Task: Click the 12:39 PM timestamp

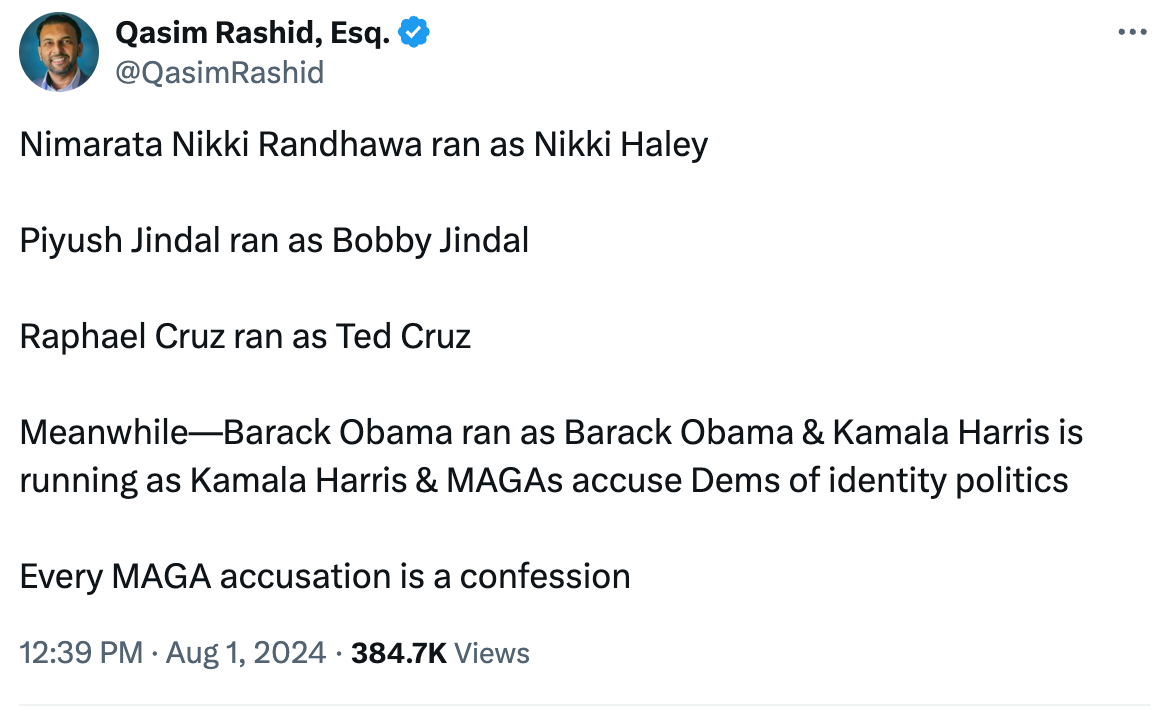Action: pyautogui.click(x=81, y=653)
